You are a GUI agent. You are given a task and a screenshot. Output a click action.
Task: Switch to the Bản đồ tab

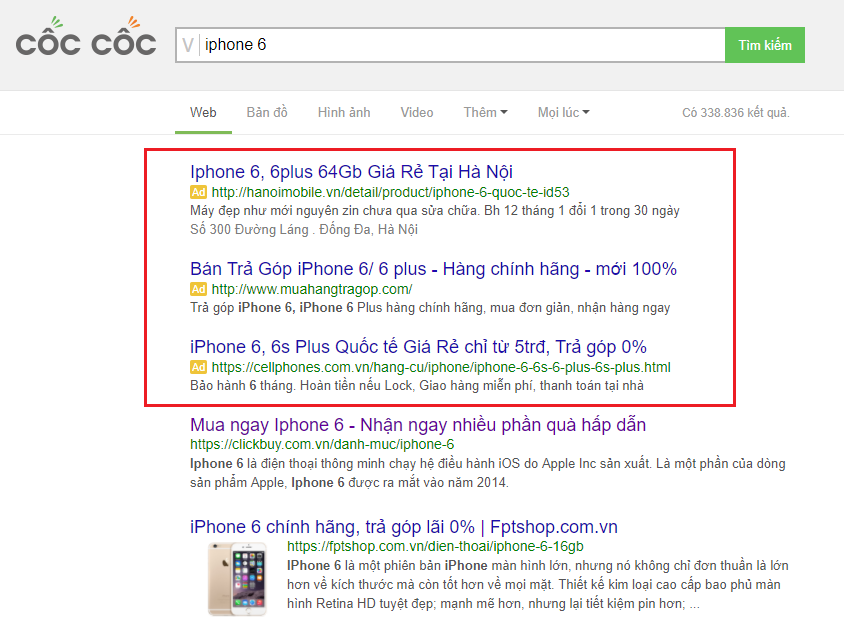pyautogui.click(x=267, y=112)
